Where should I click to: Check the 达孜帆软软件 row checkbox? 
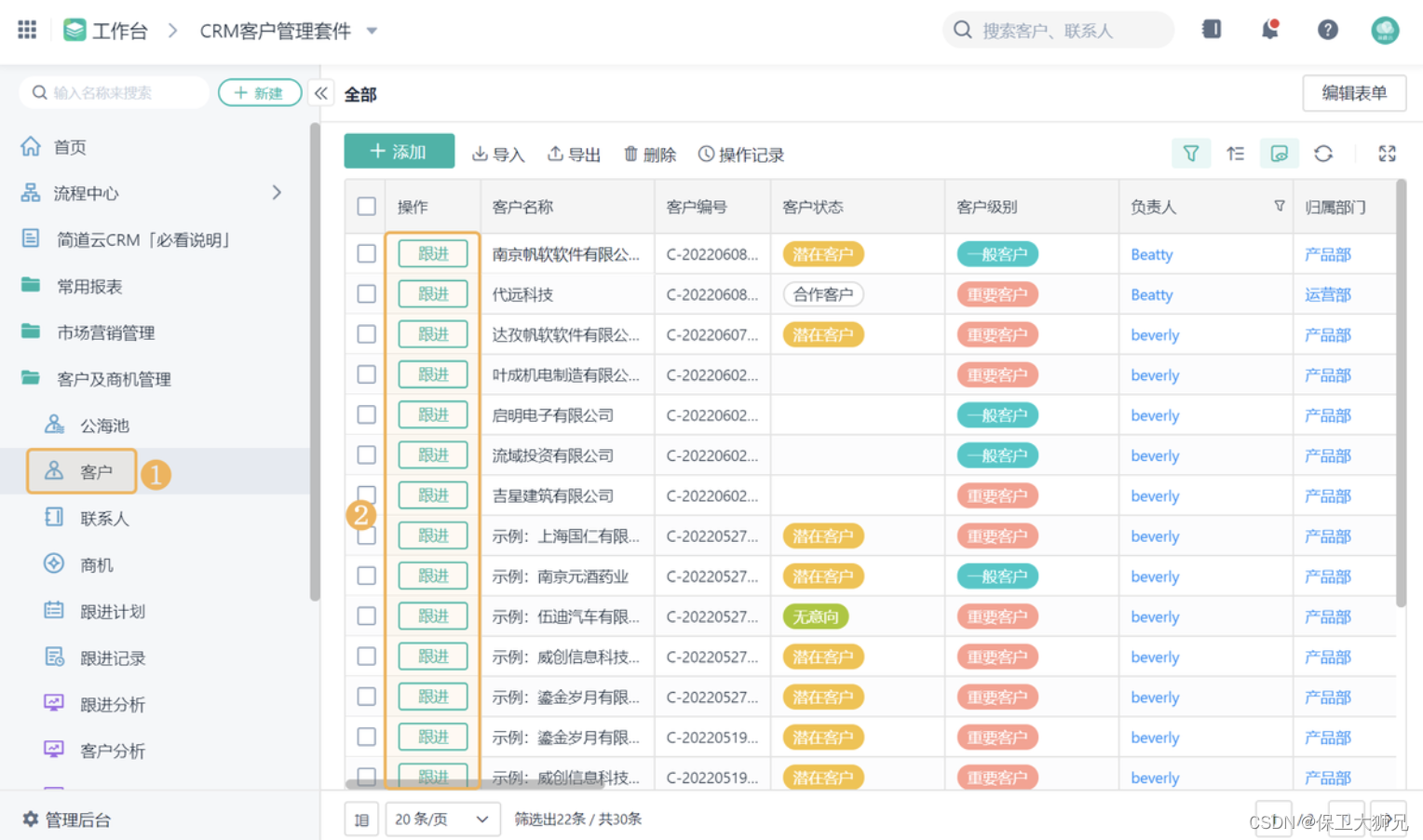367,334
